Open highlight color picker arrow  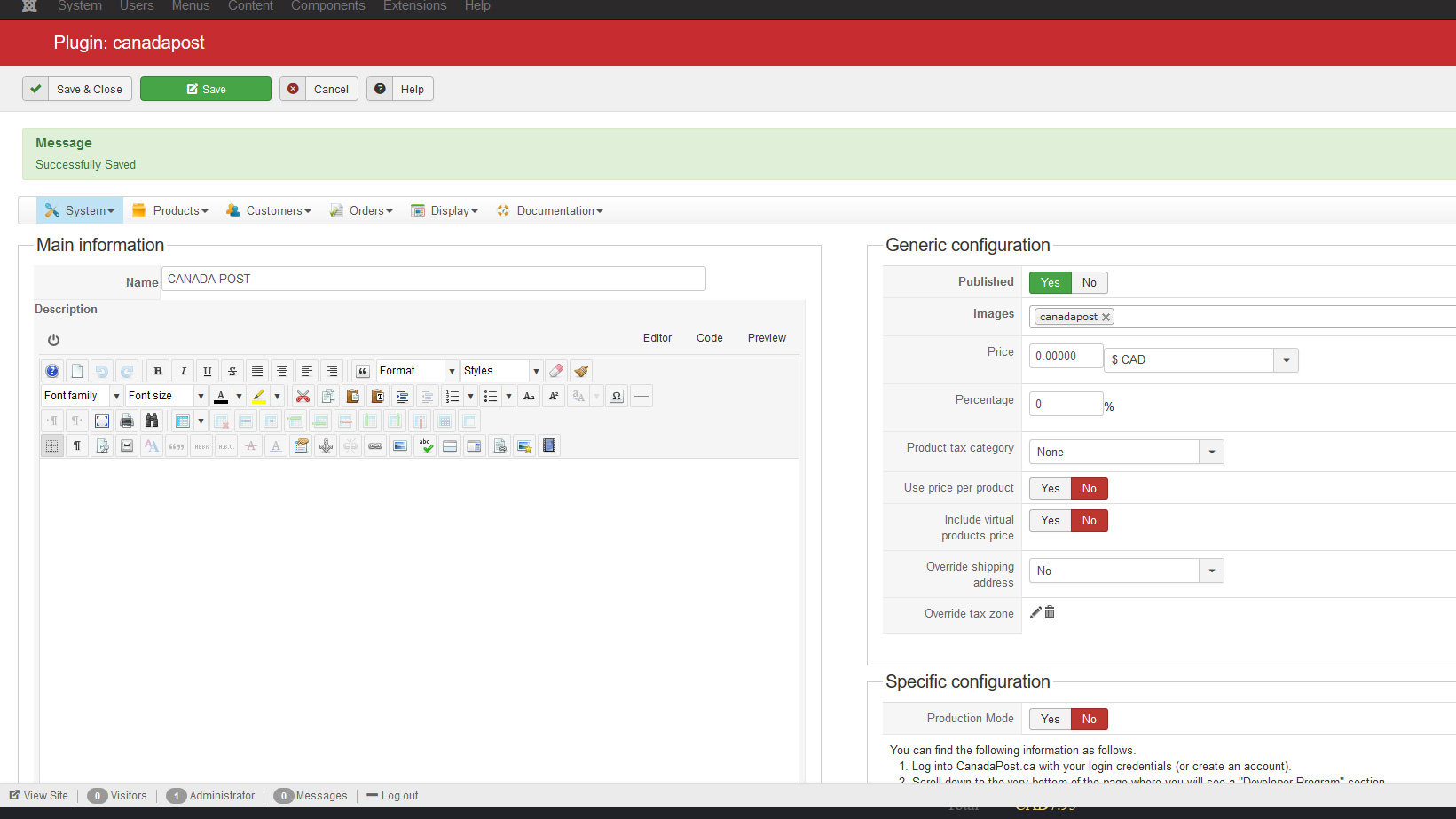point(278,396)
